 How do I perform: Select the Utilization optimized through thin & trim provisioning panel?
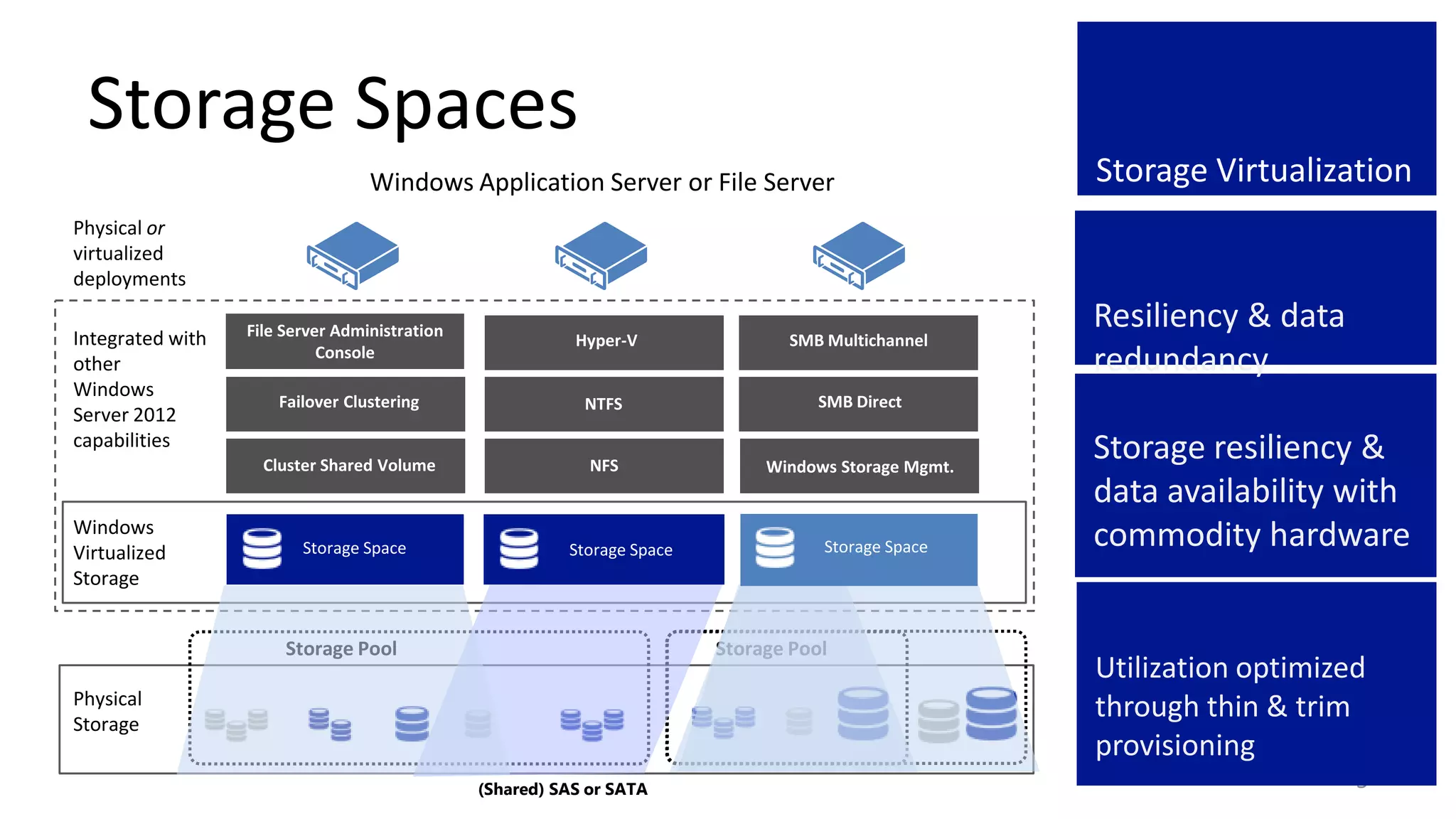pyautogui.click(x=1256, y=684)
